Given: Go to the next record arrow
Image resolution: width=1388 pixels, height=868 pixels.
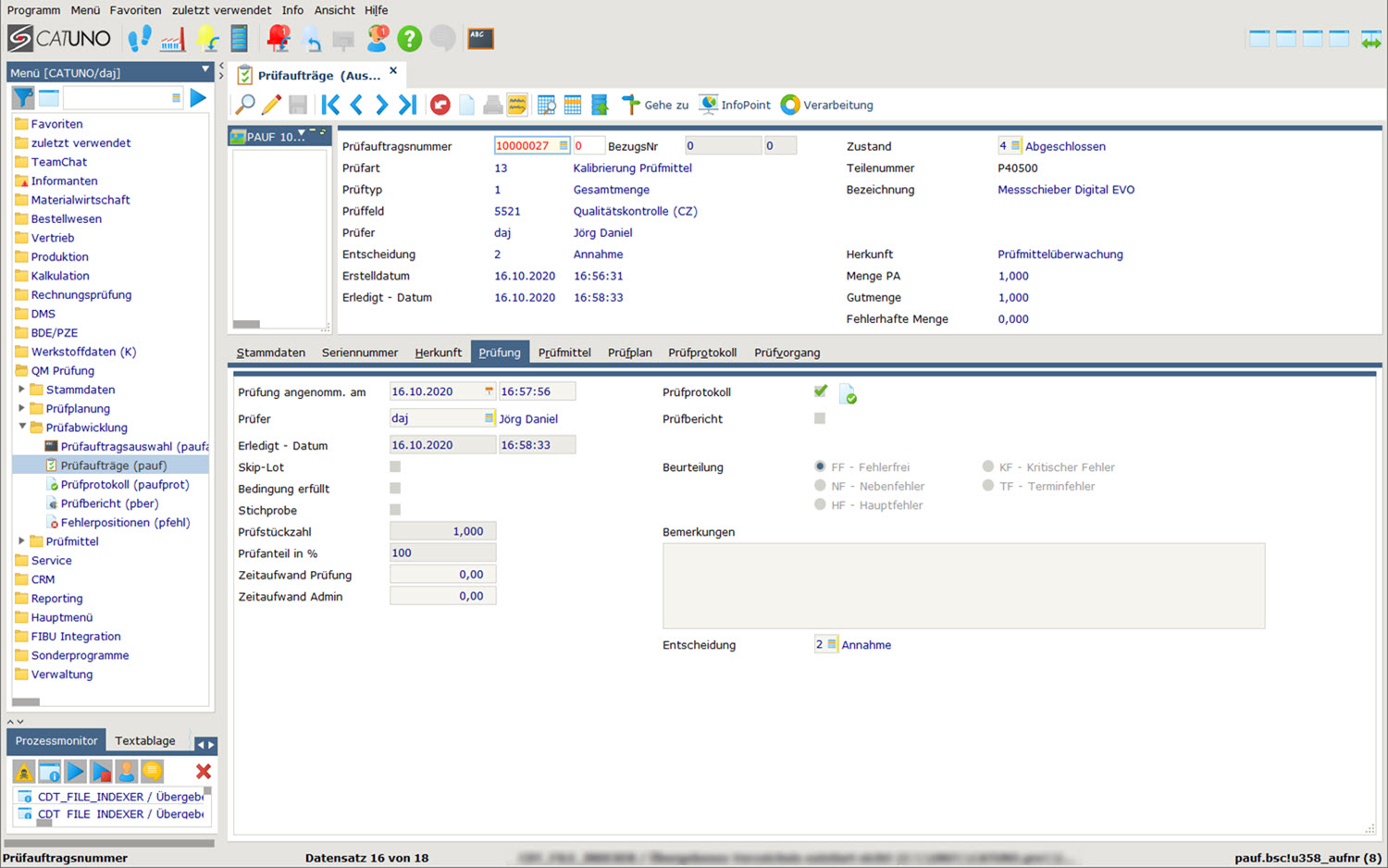Looking at the screenshot, I should point(381,105).
